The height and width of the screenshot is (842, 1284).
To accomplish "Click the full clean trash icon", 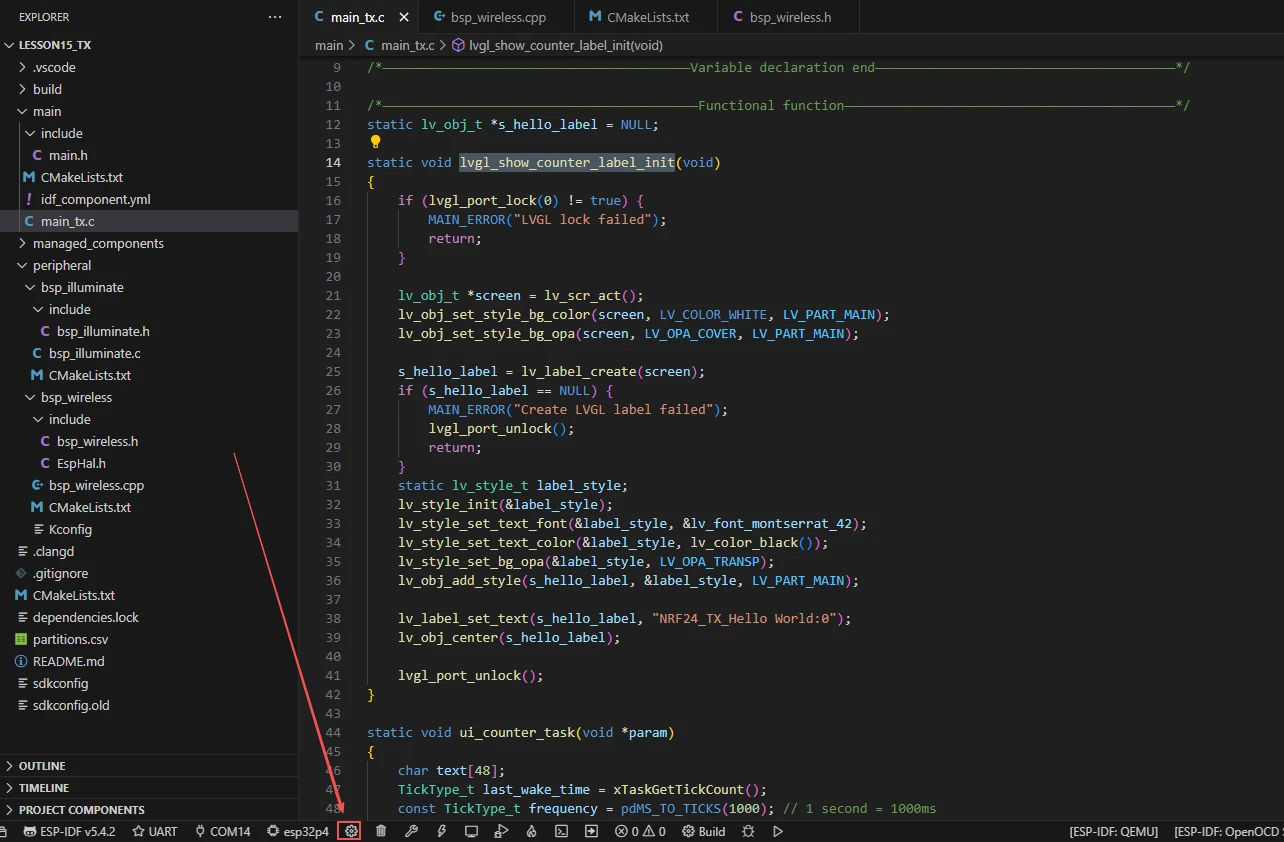I will [381, 831].
